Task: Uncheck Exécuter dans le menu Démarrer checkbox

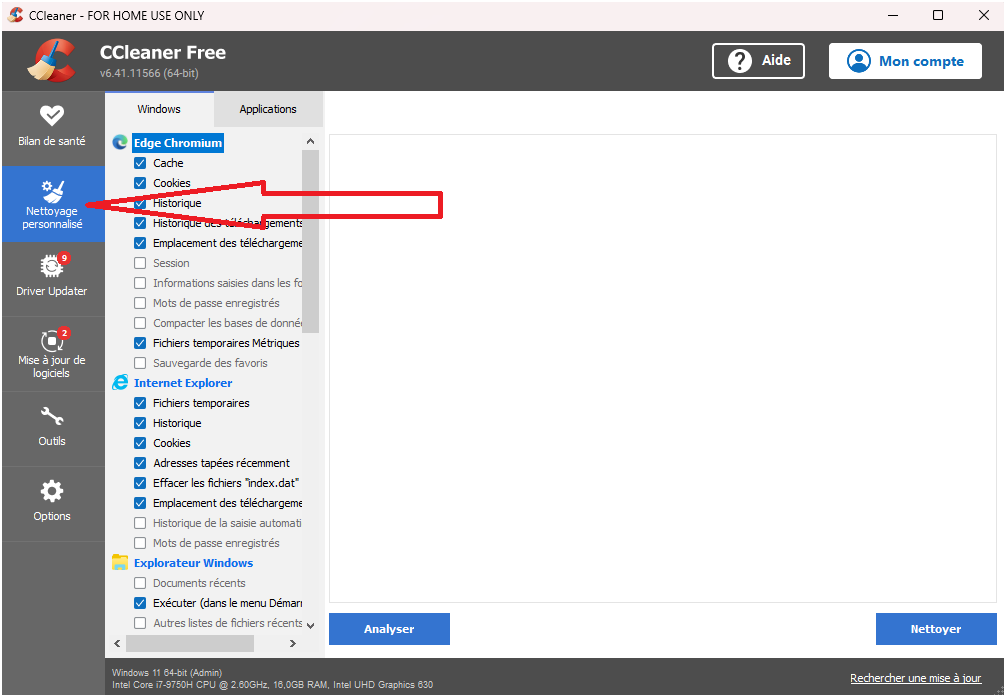Action: coord(140,603)
